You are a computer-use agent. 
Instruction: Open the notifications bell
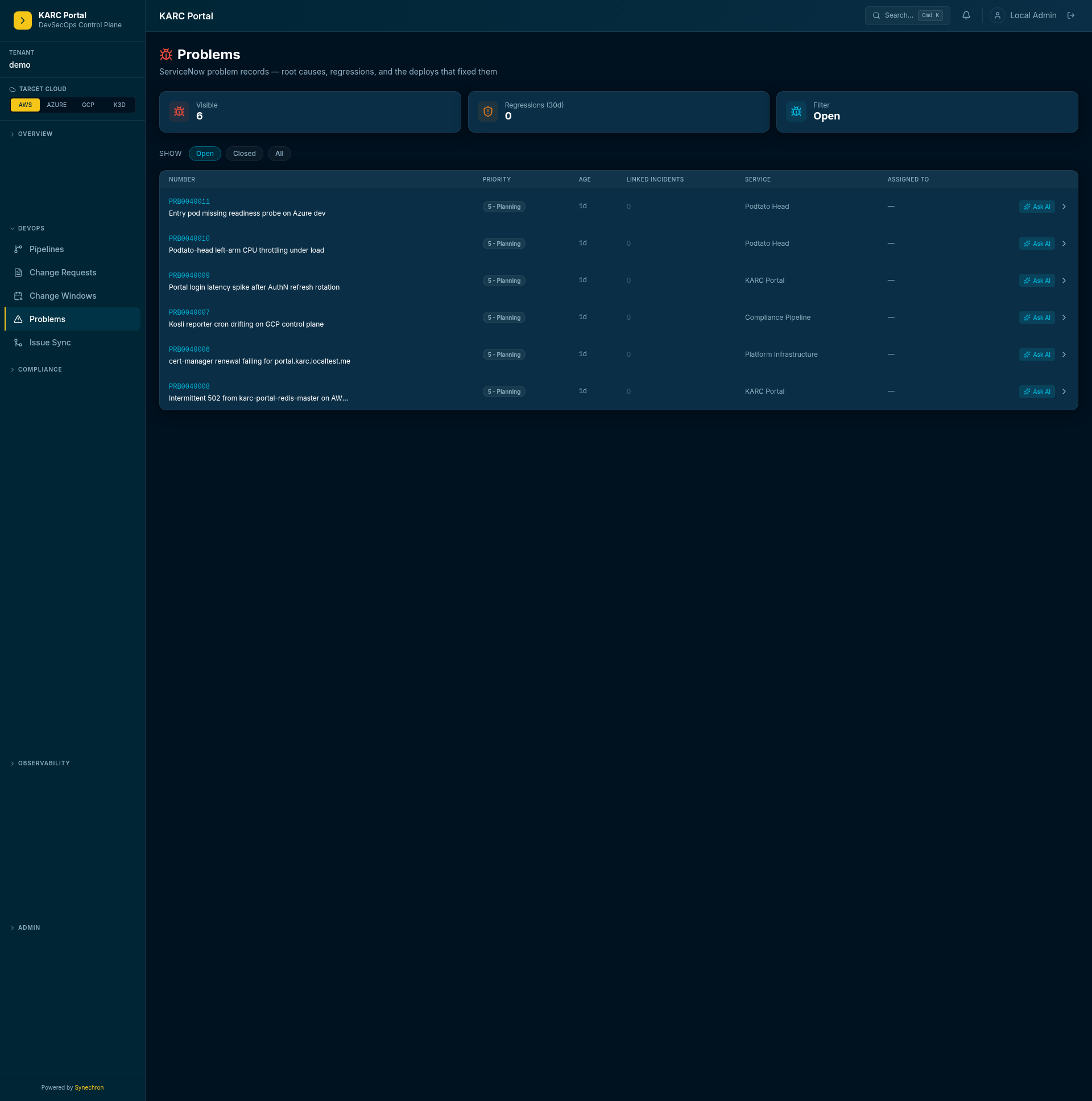coord(966,16)
